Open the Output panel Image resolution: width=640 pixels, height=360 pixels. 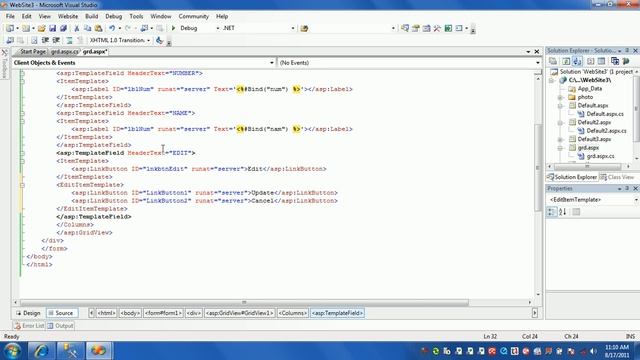point(60,326)
